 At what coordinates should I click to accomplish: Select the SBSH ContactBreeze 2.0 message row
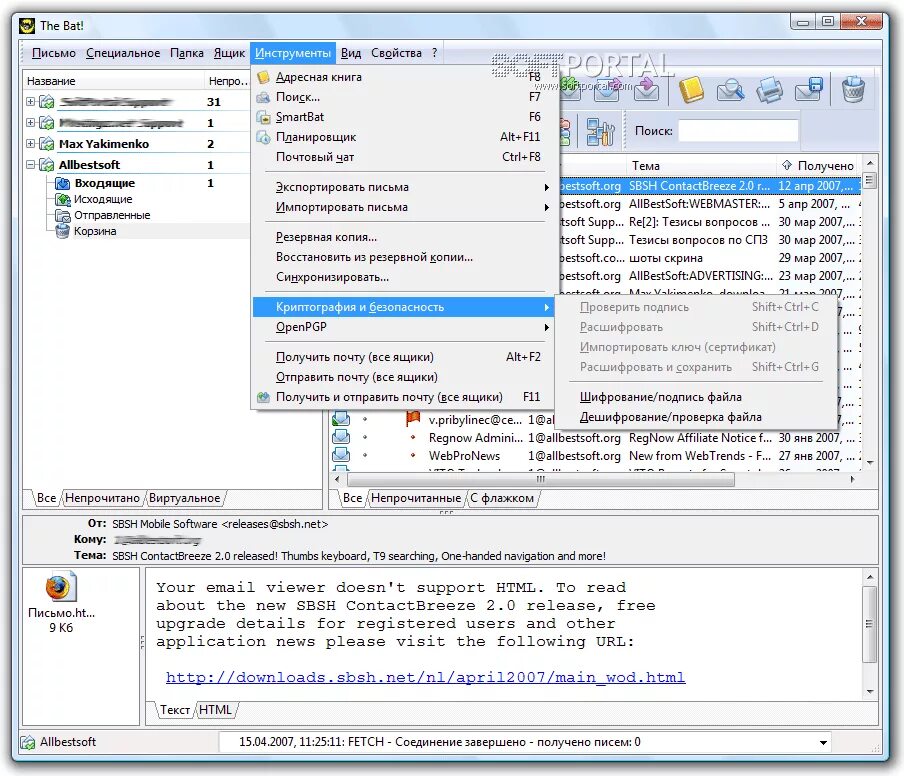click(710, 186)
